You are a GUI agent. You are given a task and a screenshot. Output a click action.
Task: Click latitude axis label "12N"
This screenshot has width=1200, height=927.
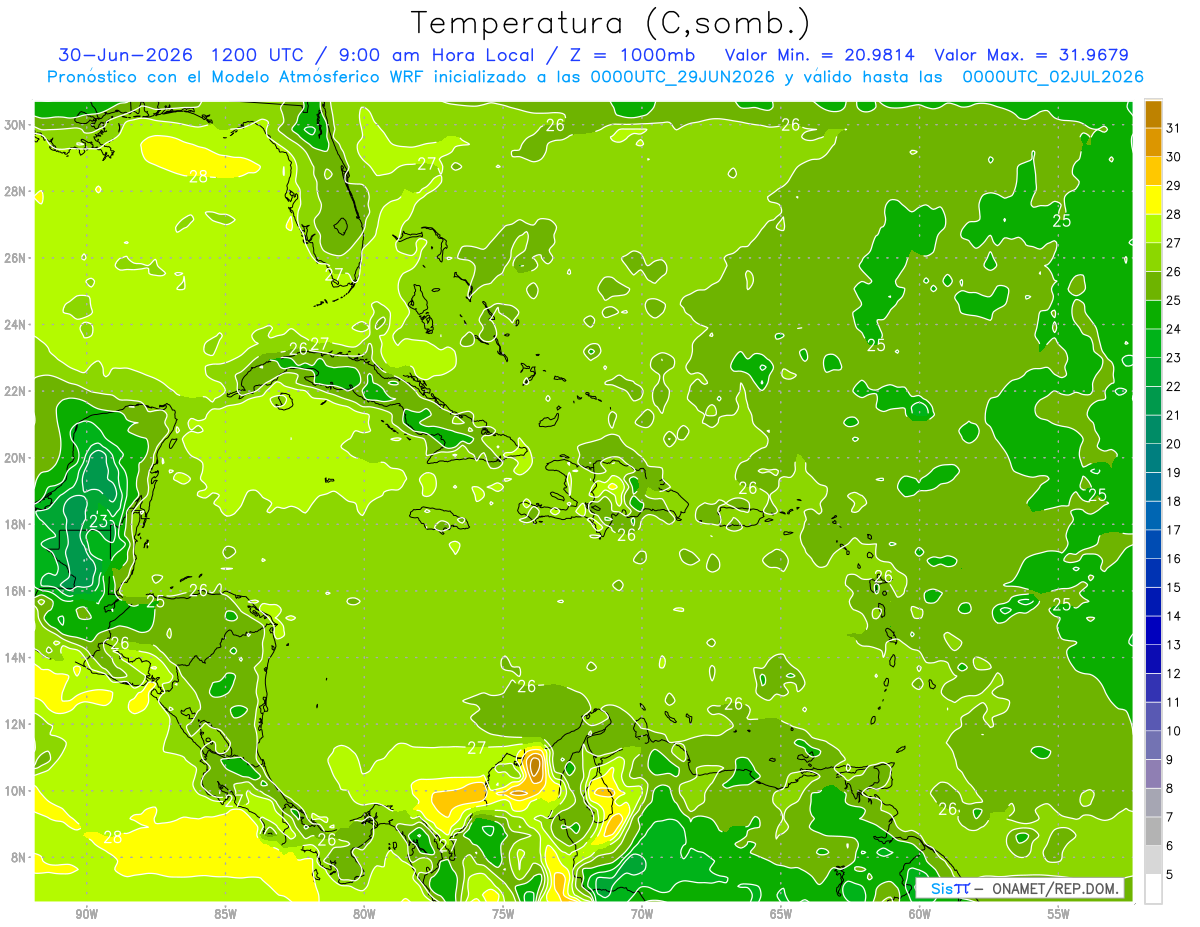[x=16, y=723]
